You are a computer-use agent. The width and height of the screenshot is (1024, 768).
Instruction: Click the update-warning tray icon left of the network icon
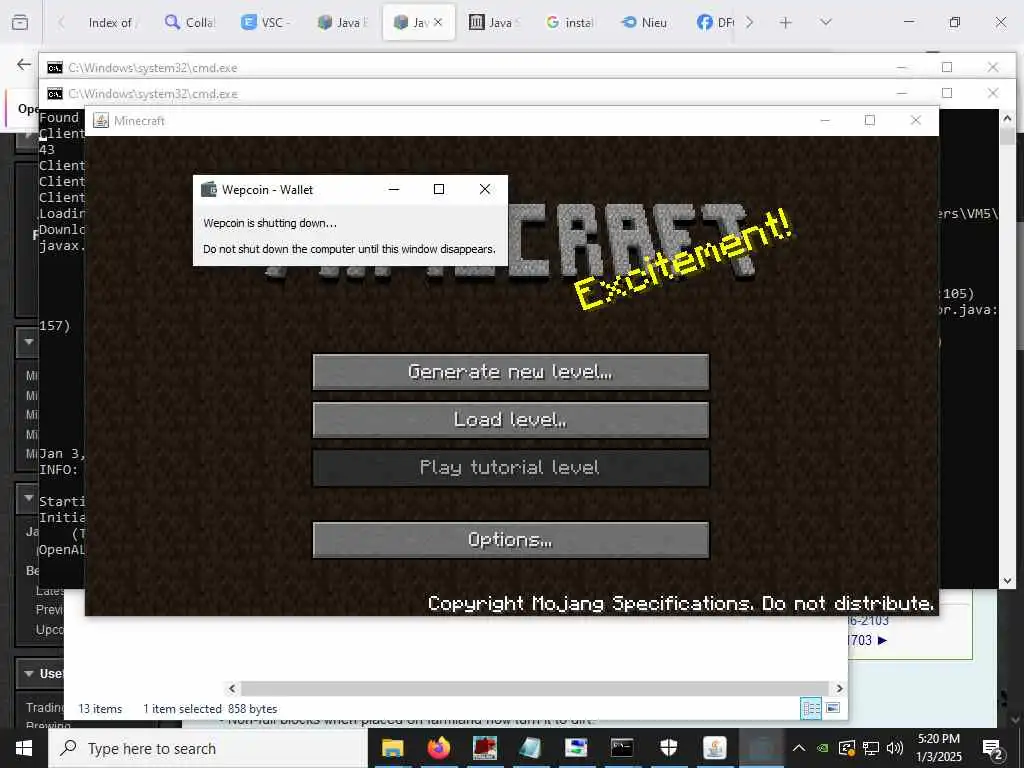click(847, 748)
